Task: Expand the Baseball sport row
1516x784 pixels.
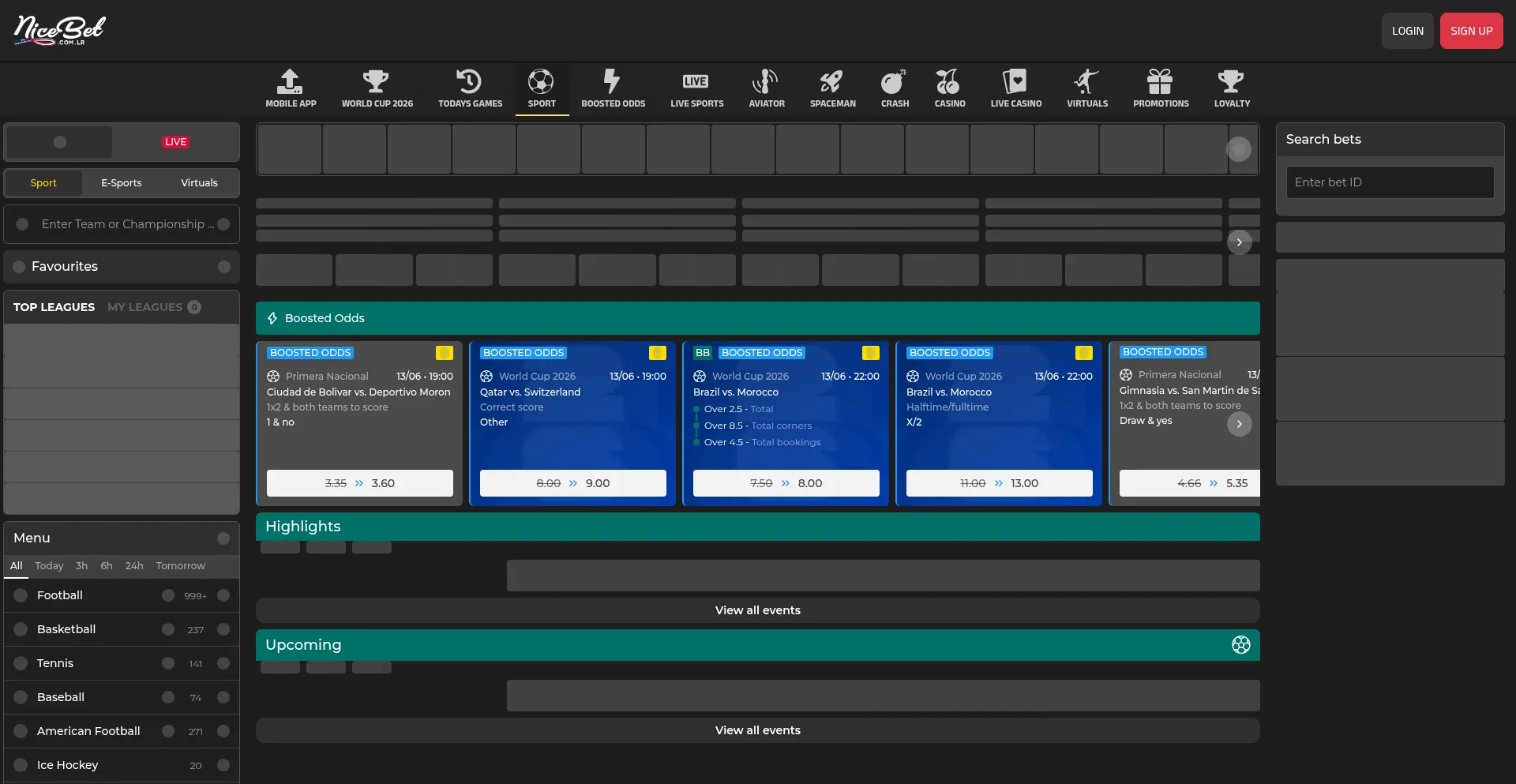Action: (122, 697)
